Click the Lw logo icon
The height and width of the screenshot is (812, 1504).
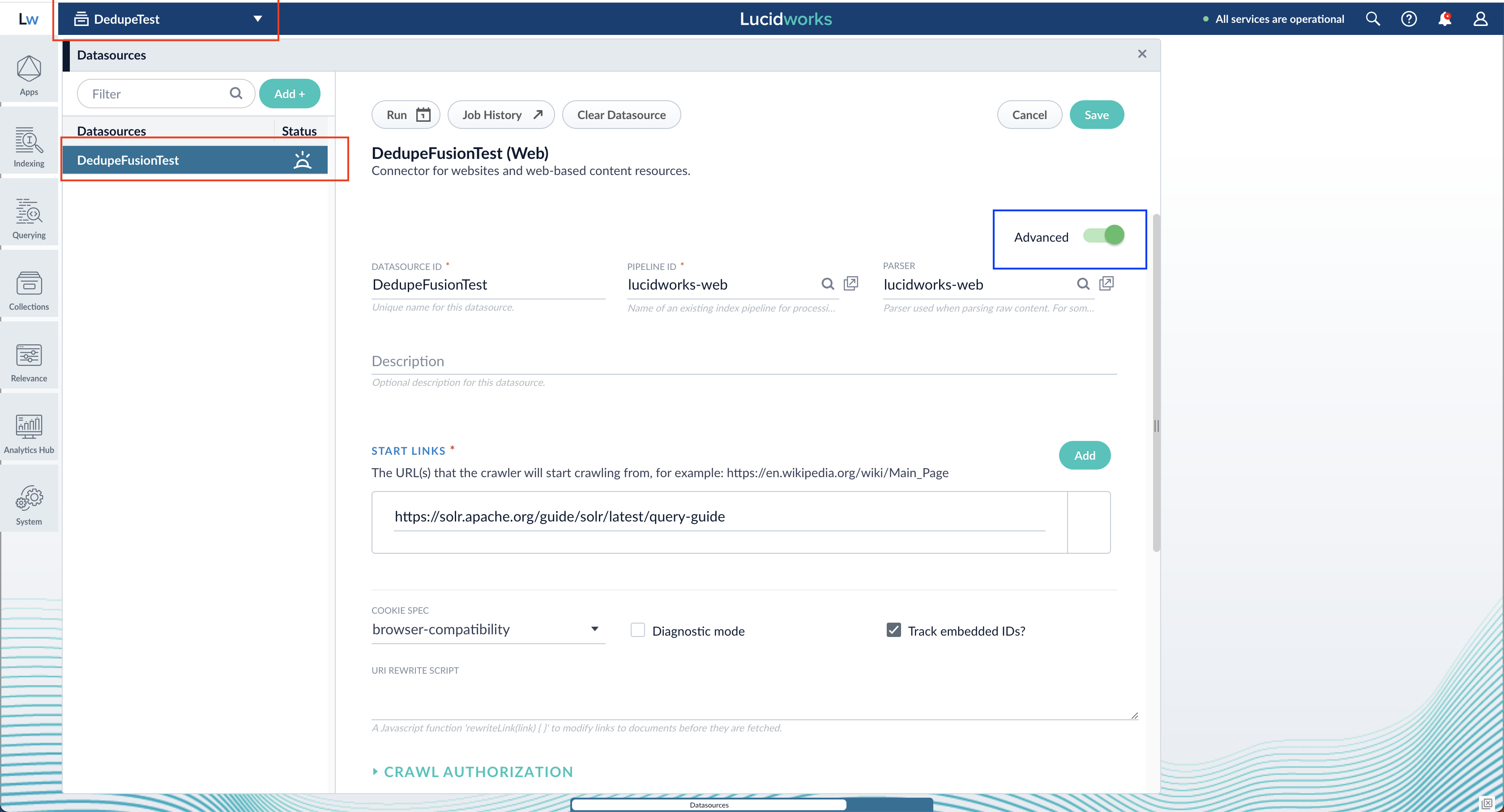click(28, 19)
